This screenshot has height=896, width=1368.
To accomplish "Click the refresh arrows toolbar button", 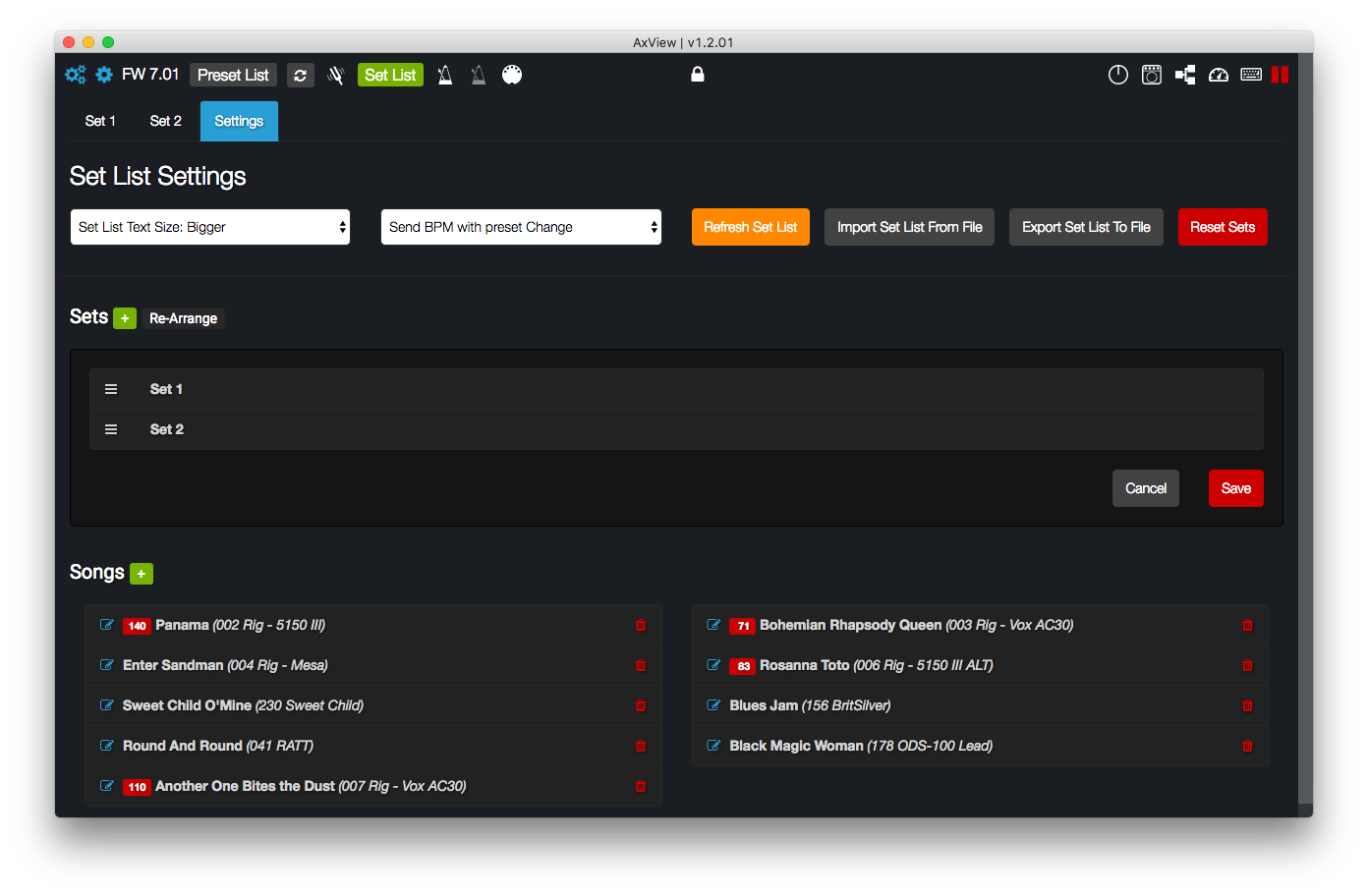I will click(x=301, y=75).
